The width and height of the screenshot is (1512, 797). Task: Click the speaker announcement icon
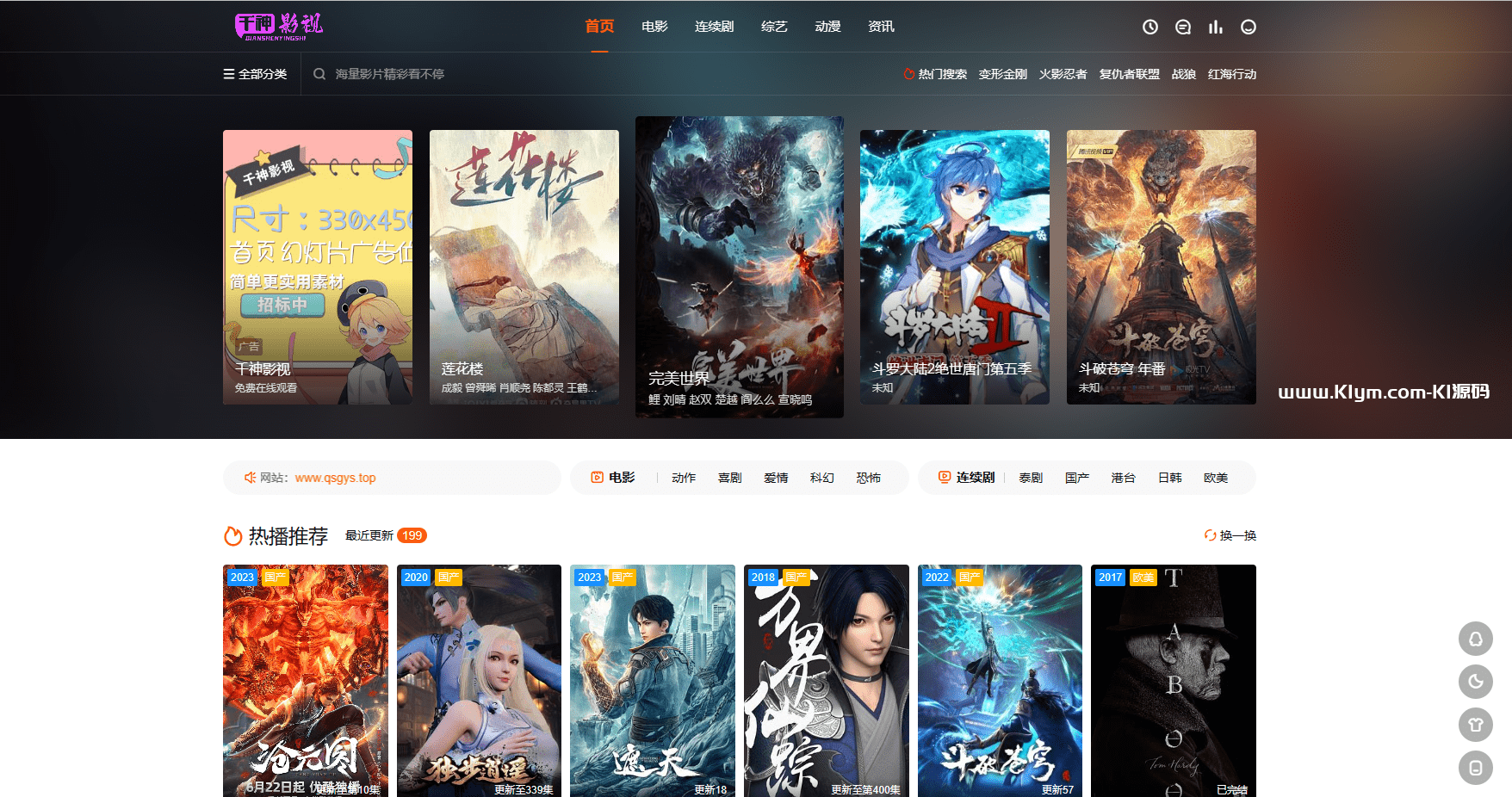(250, 478)
